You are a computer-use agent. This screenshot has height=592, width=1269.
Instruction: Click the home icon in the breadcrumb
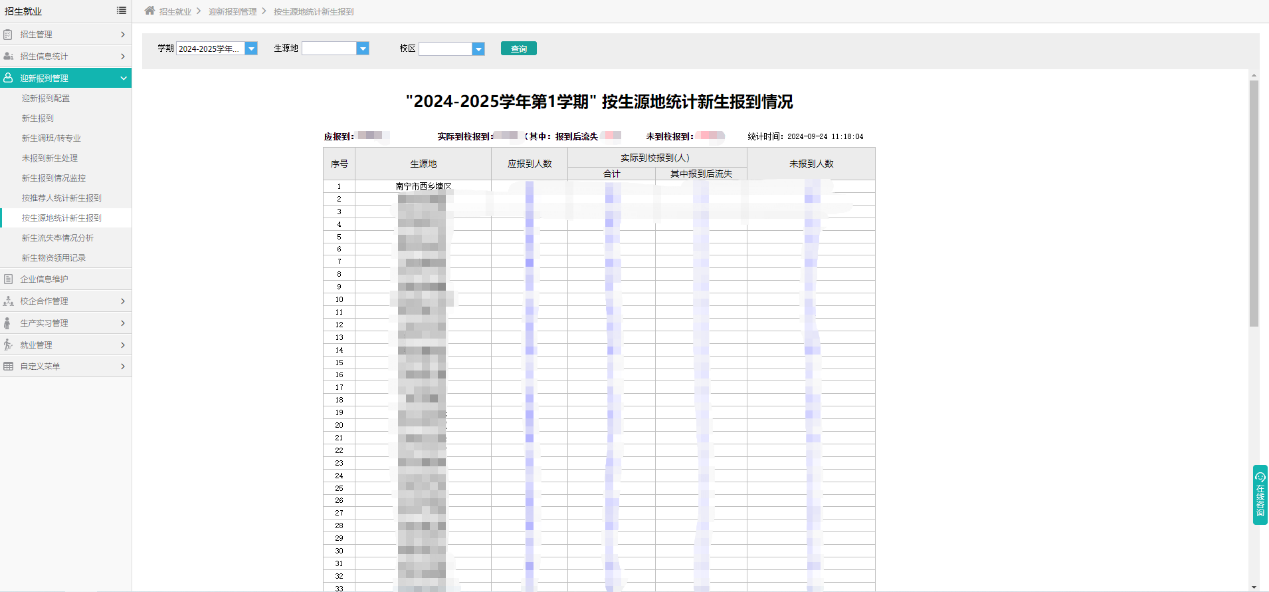(150, 11)
